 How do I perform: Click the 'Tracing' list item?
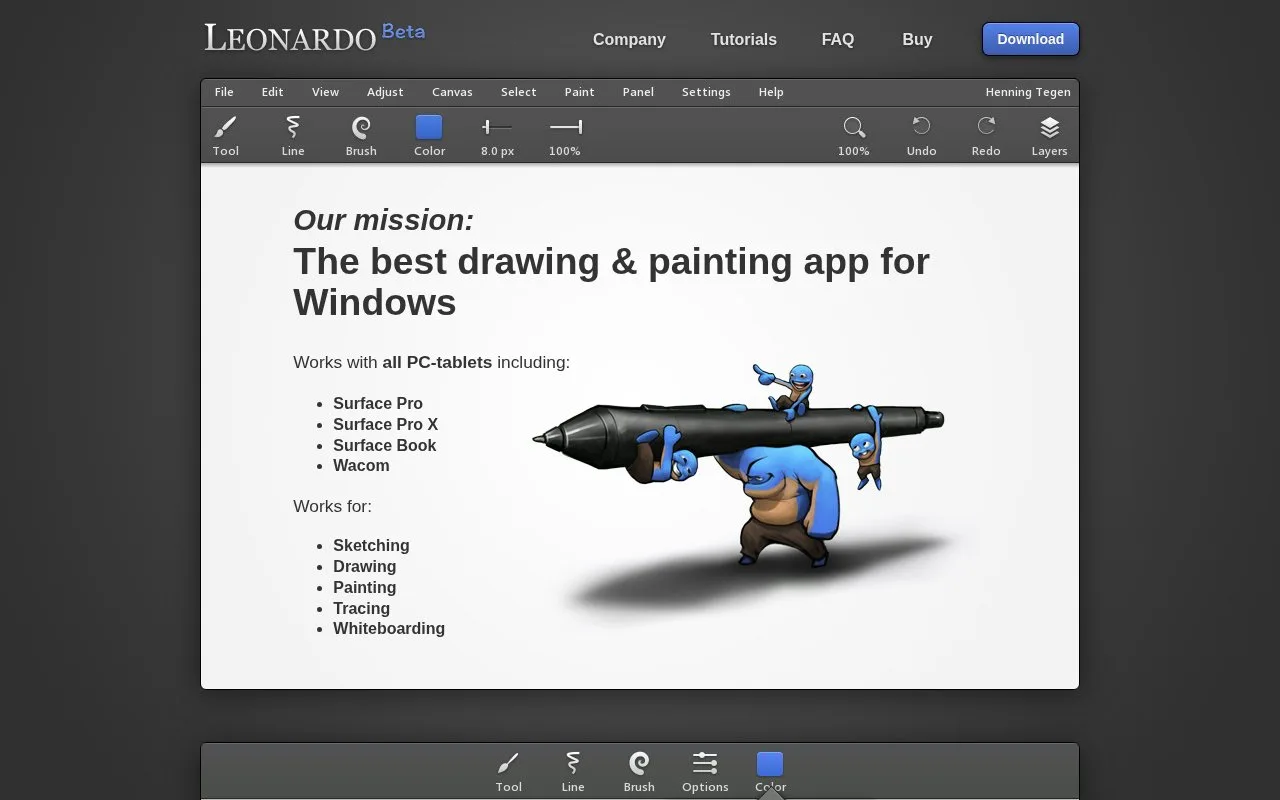pos(362,608)
